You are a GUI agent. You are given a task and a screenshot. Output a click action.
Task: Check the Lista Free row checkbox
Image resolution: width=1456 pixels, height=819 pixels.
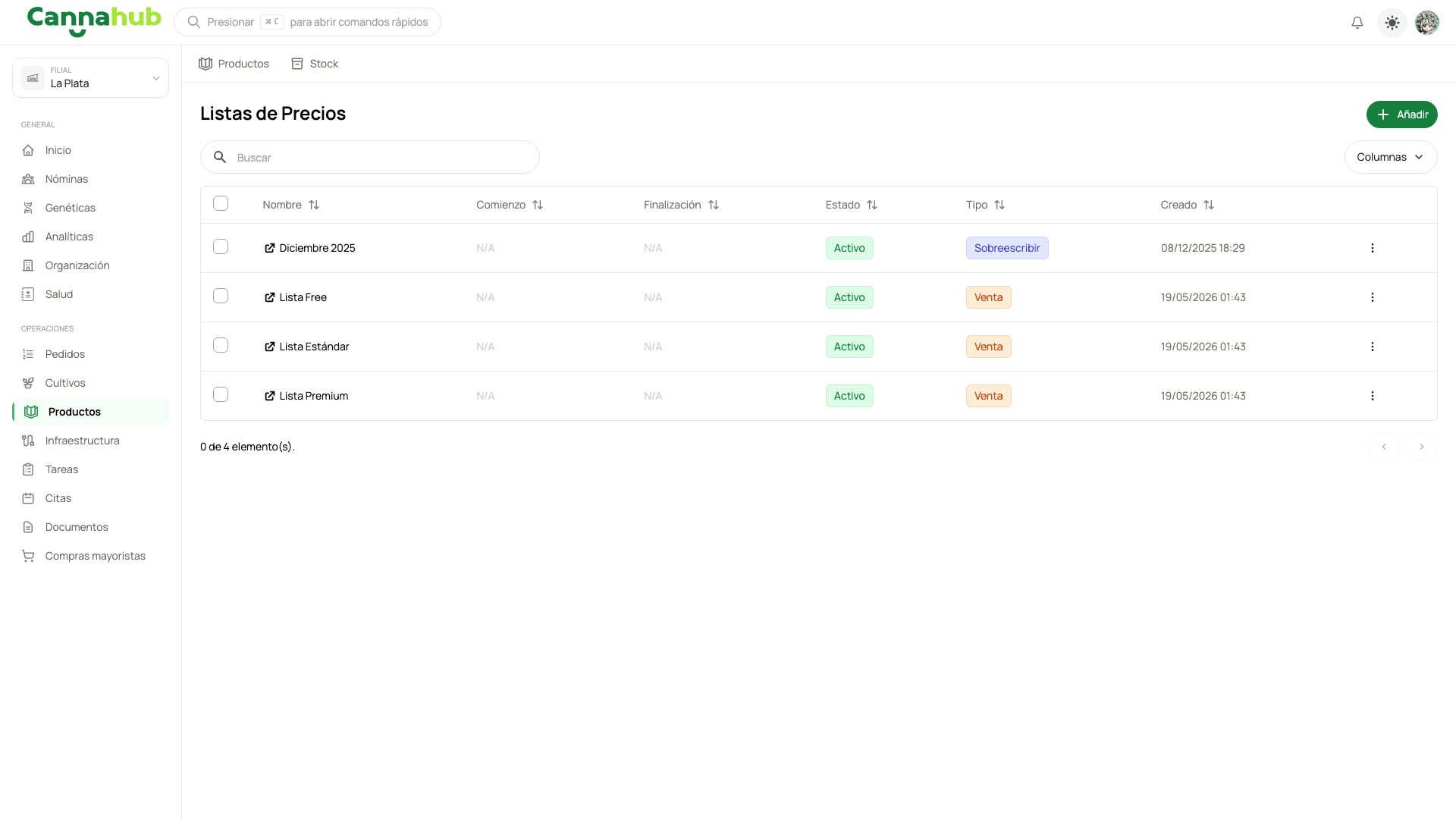click(x=221, y=296)
